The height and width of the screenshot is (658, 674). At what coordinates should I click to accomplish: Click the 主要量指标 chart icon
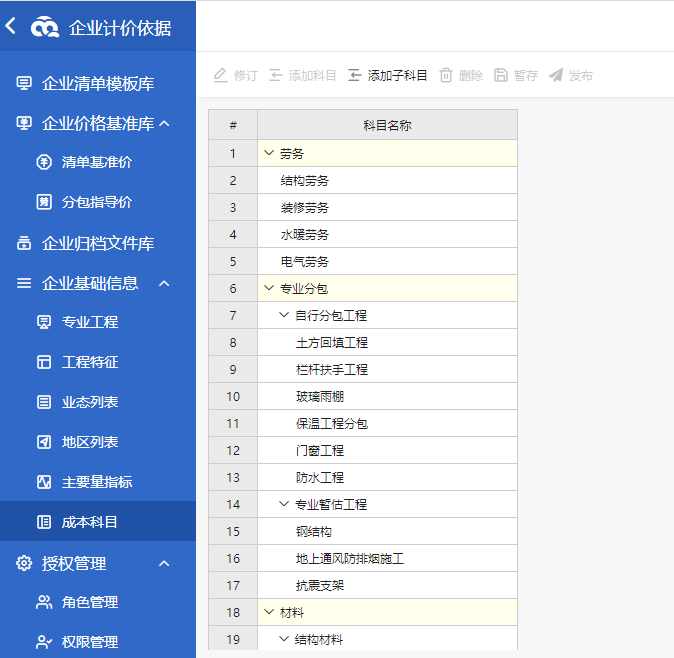(x=43, y=482)
